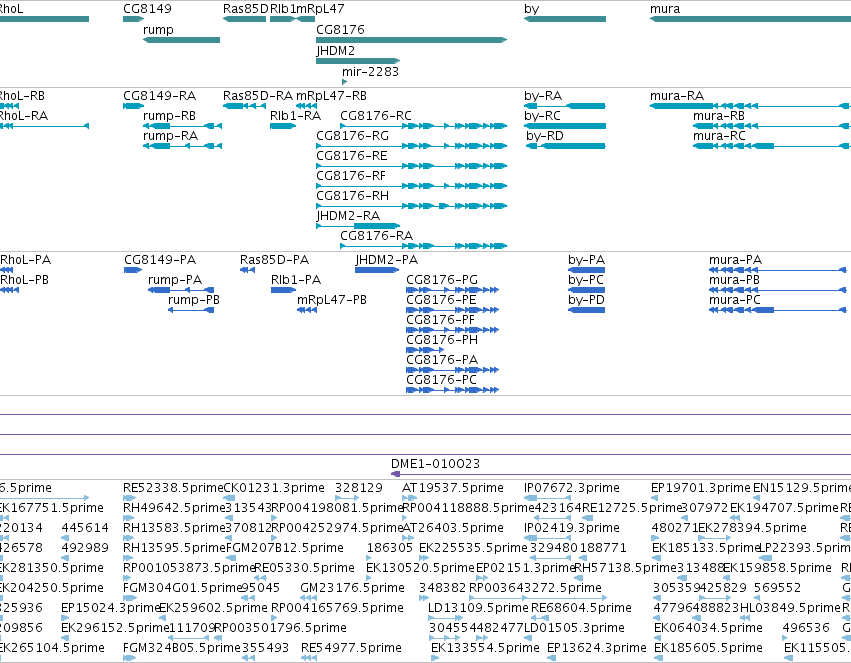
Task: Select protein CG8176-PE
Action: [x=452, y=310]
